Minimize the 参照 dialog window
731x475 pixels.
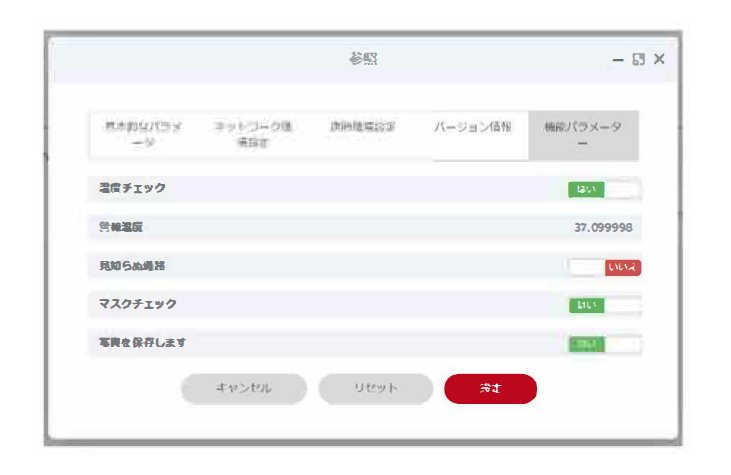tap(618, 60)
